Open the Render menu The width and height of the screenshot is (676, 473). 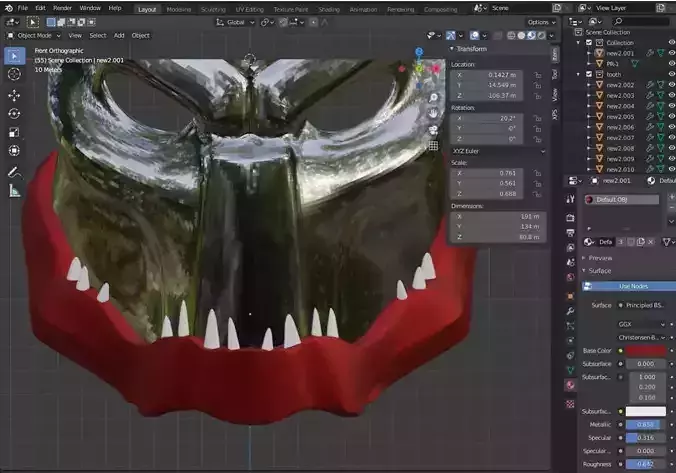pyautogui.click(x=63, y=8)
